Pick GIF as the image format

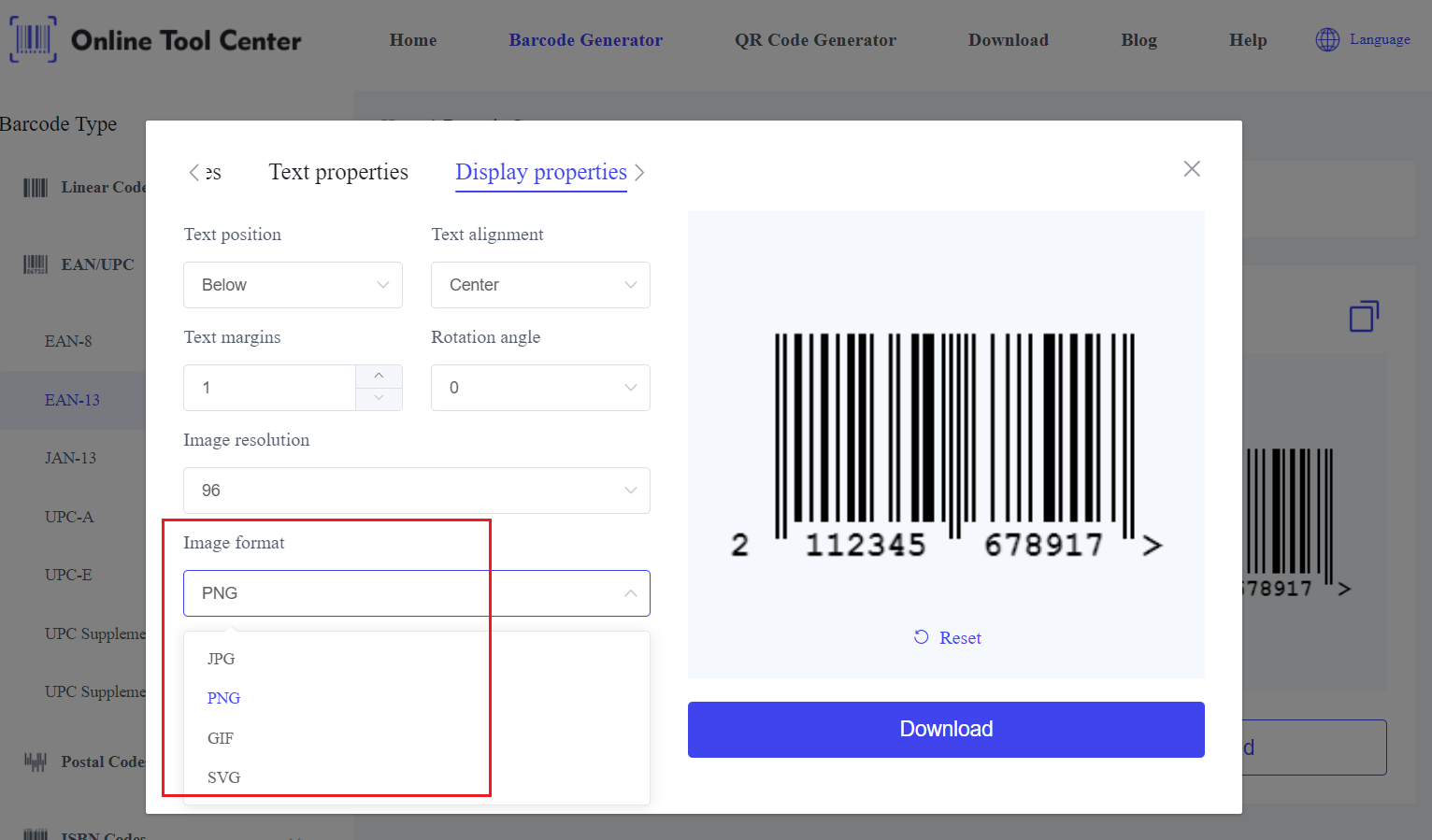(x=221, y=738)
